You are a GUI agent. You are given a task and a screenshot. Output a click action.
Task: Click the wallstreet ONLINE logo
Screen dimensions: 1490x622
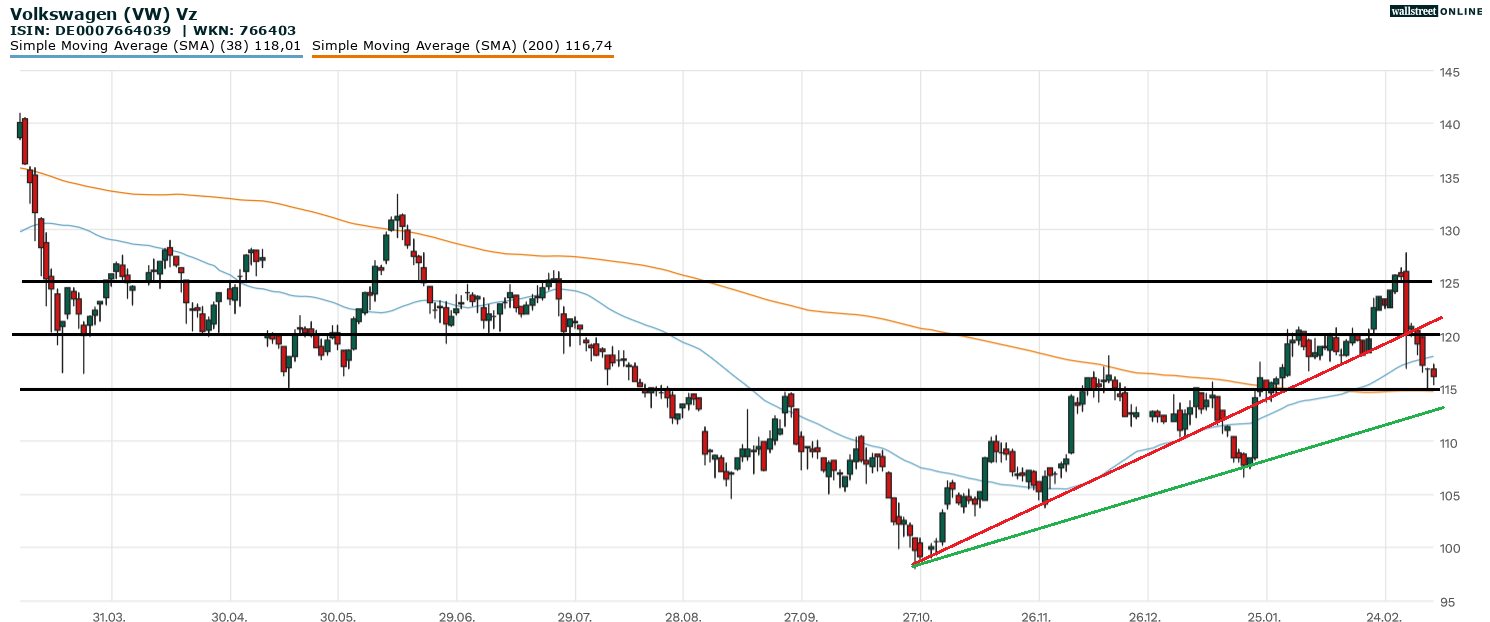pos(1436,11)
